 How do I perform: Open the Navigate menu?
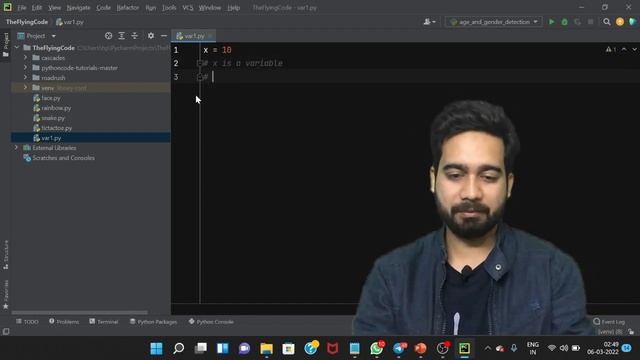78,8
